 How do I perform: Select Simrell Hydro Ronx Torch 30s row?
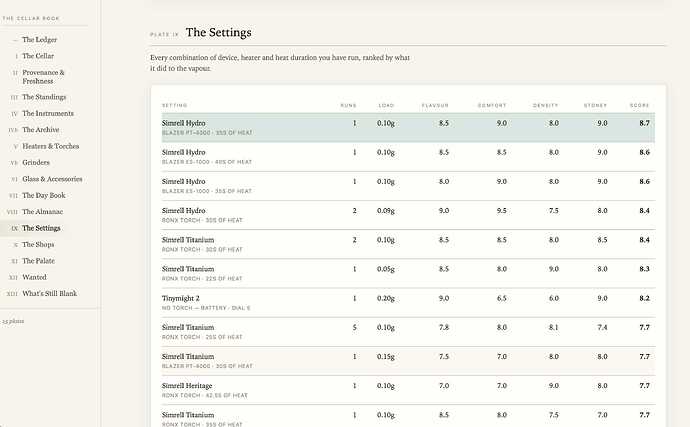pyautogui.click(x=408, y=215)
